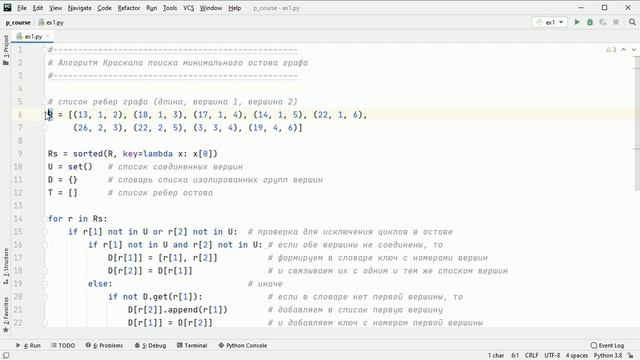Image resolution: width=640 pixels, height=360 pixels.
Task: Collapse the nested if at line 16
Action: pyautogui.click(x=44, y=245)
